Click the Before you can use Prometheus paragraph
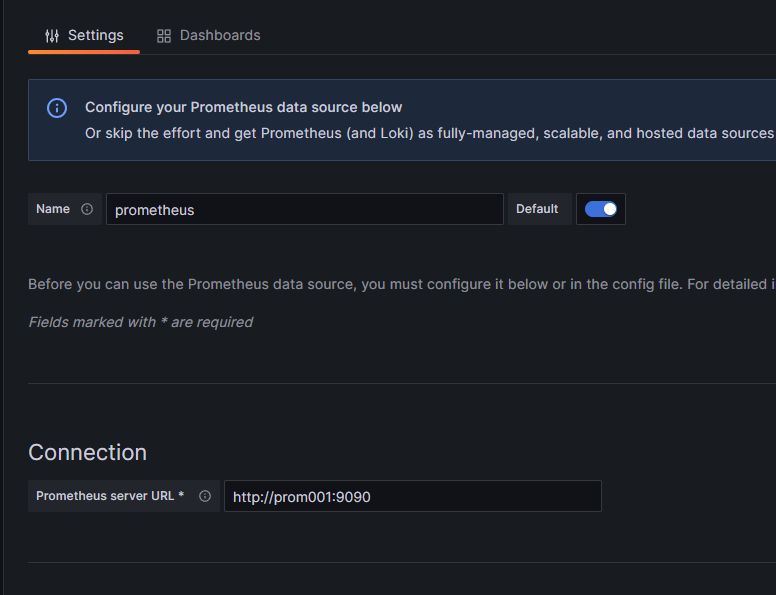This screenshot has height=595, width=776. tap(402, 284)
